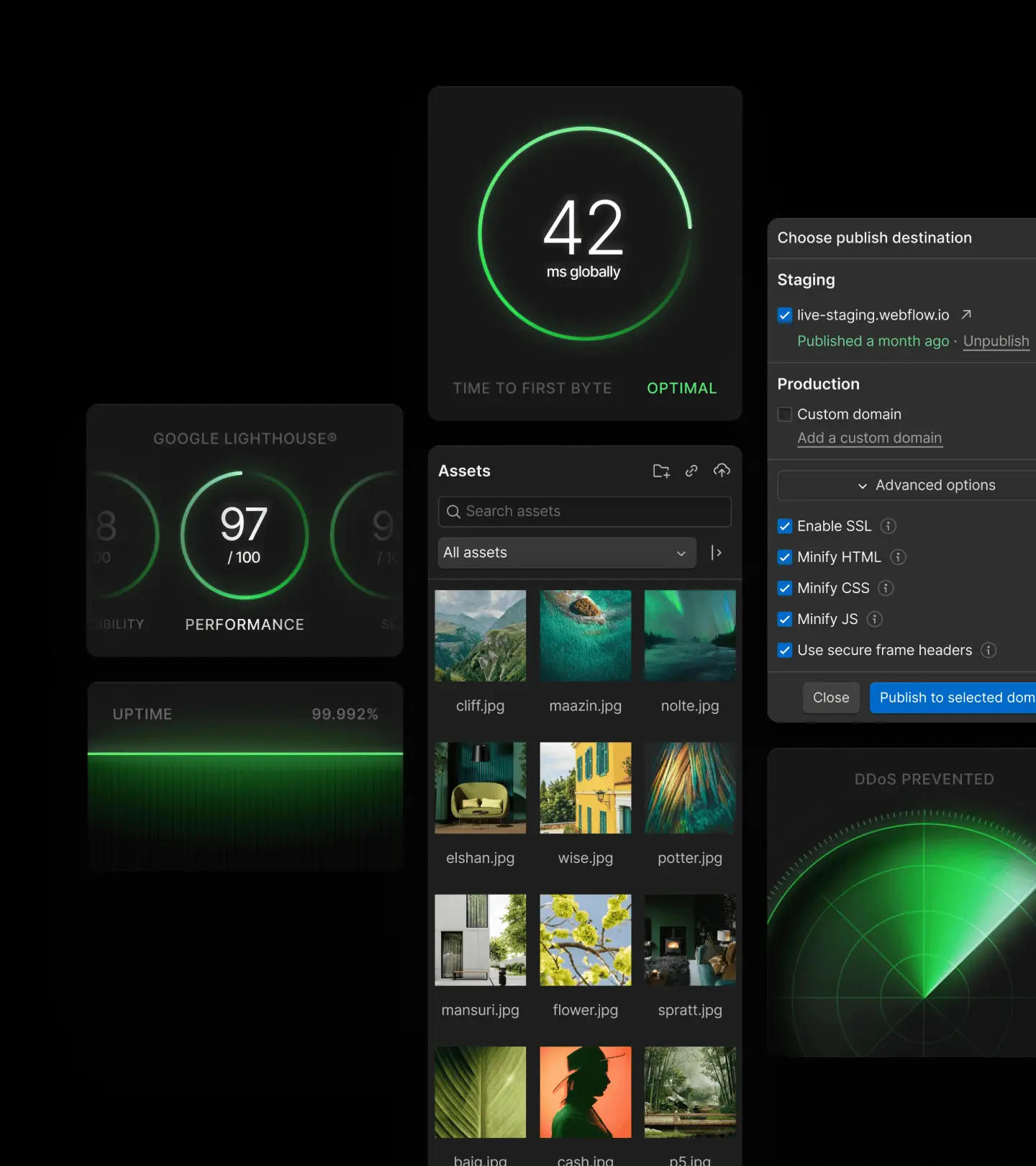
Task: Click the link icon in Assets header
Action: click(691, 471)
